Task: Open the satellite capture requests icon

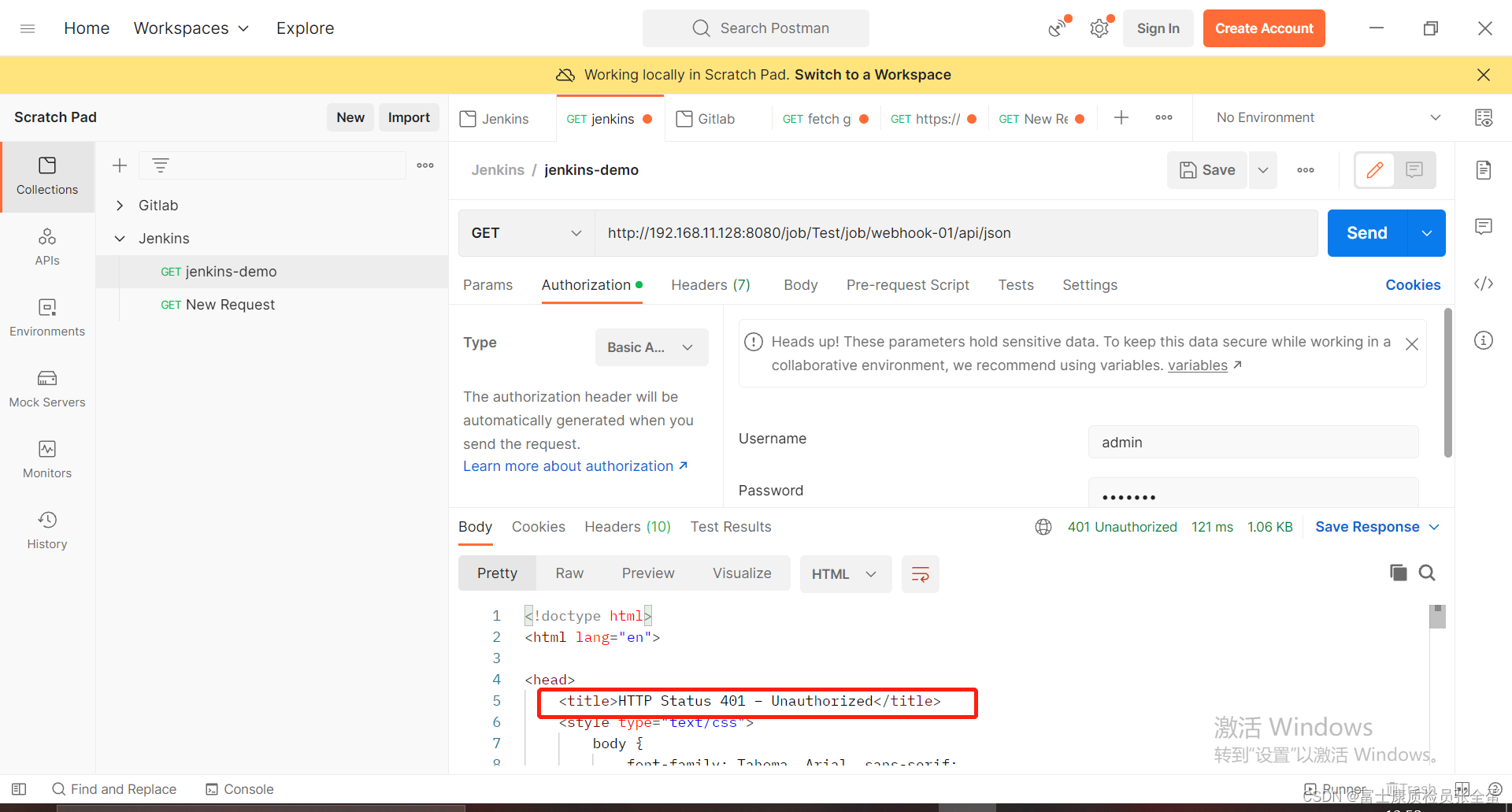Action: pos(1058,28)
